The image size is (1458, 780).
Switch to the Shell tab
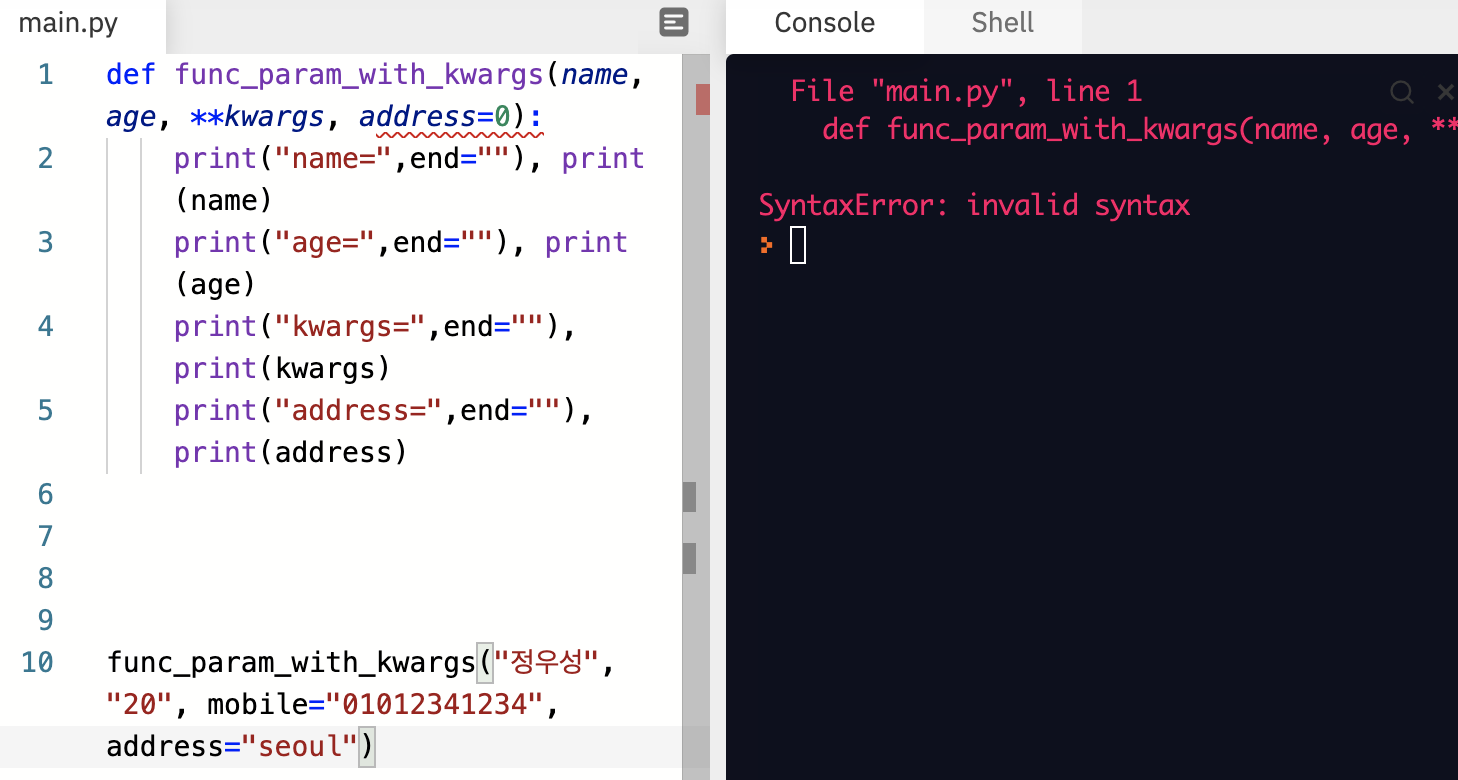click(1002, 23)
